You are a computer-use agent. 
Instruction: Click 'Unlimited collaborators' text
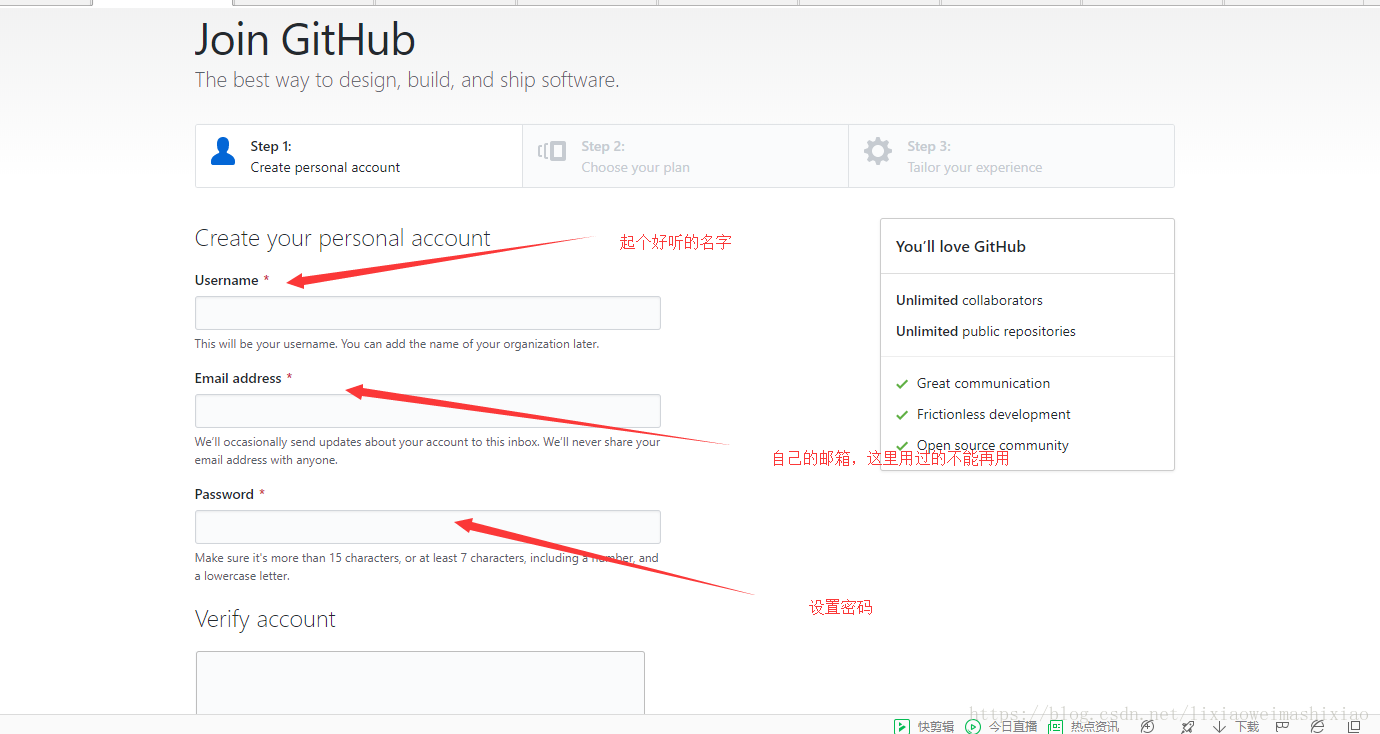point(969,300)
